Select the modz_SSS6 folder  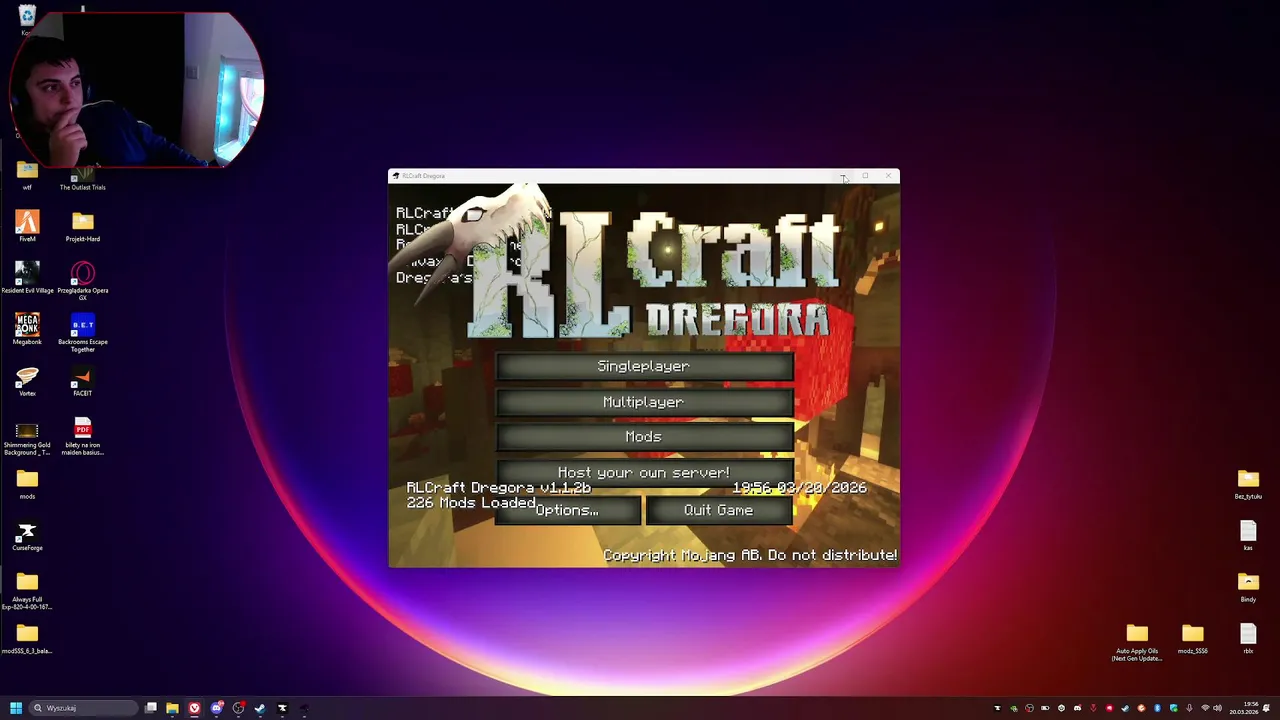1192,638
